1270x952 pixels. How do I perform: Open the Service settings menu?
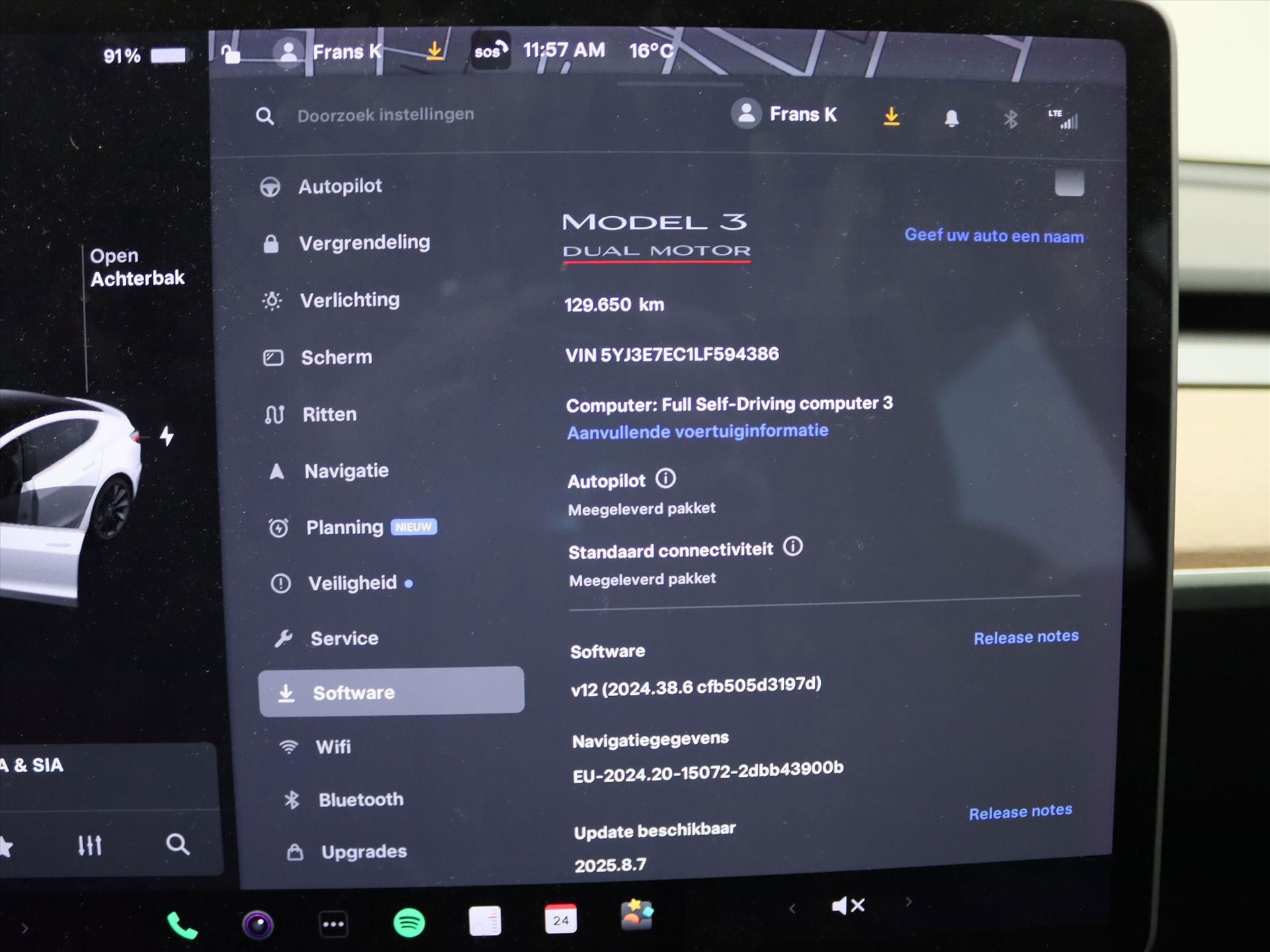click(326, 639)
